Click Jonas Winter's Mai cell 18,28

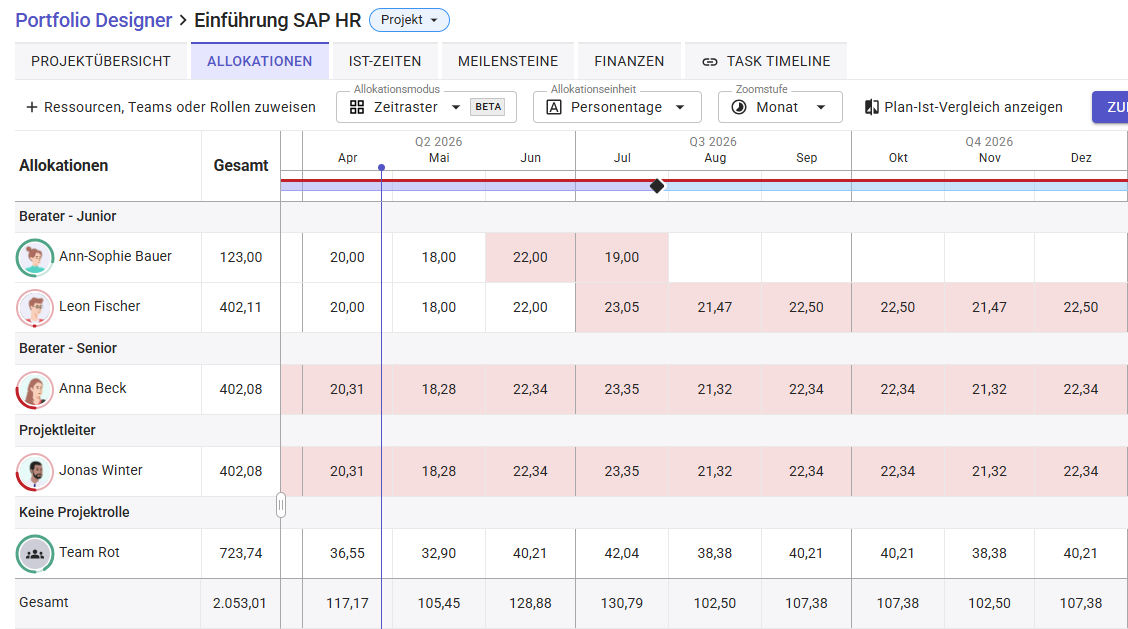pos(439,471)
